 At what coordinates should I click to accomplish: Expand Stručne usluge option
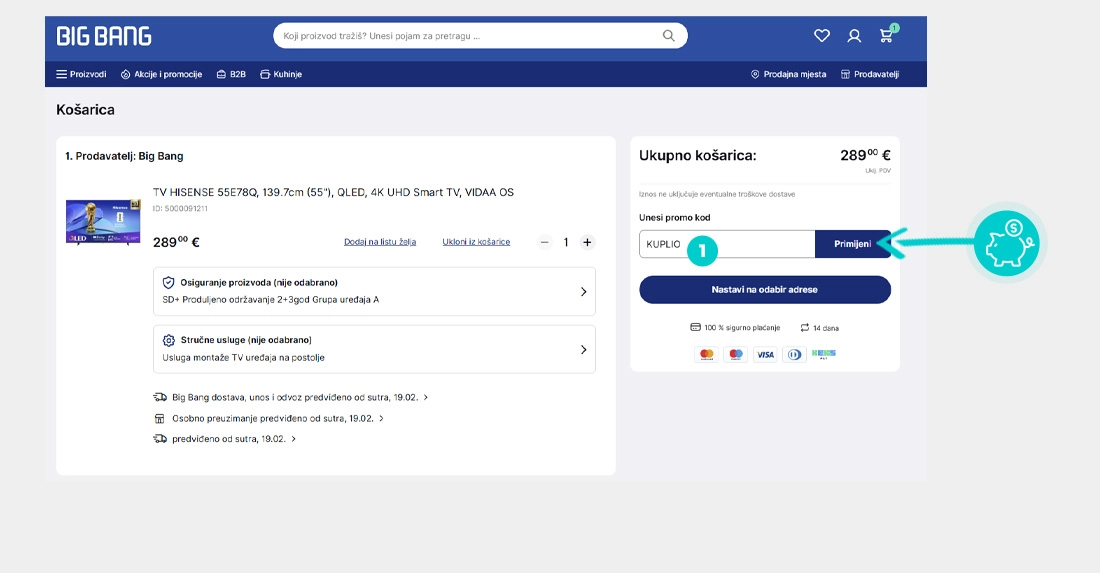tap(374, 349)
